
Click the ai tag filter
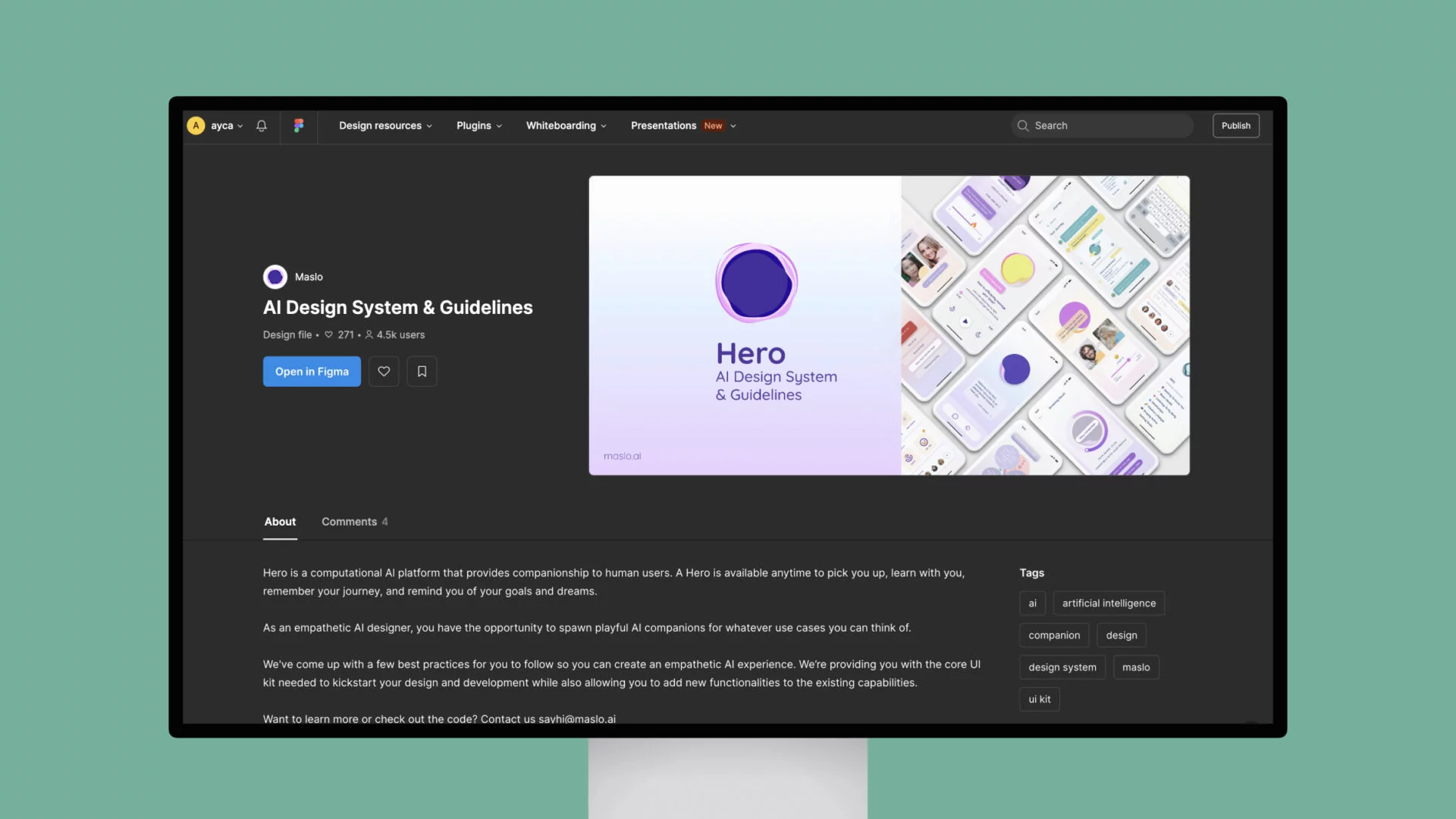[1032, 603]
